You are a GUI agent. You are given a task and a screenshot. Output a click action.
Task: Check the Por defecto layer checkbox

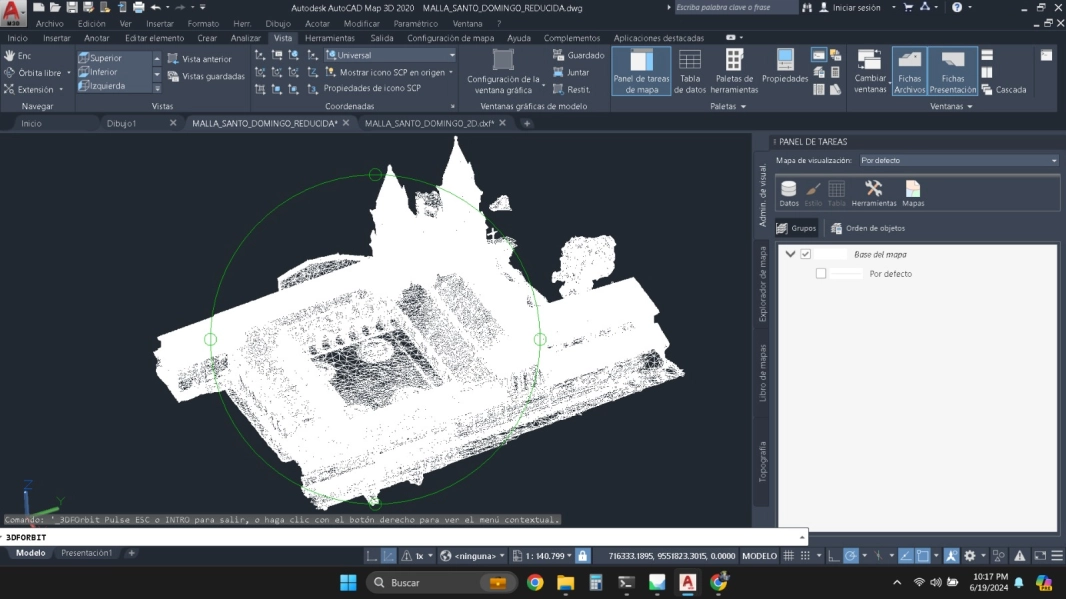821,273
